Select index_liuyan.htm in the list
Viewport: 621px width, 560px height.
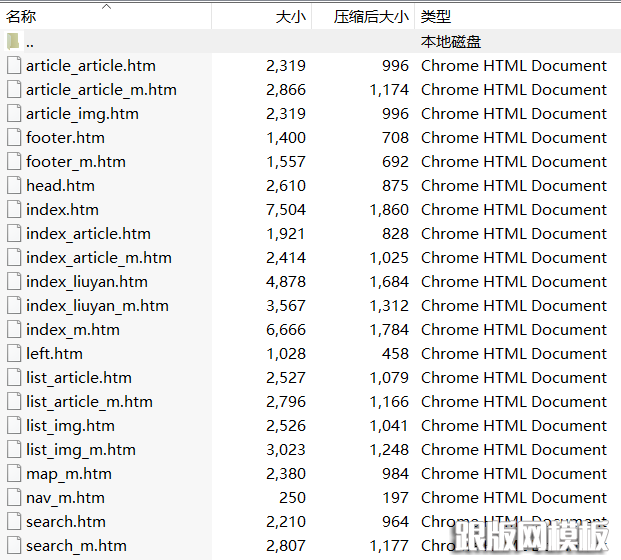pos(86,281)
